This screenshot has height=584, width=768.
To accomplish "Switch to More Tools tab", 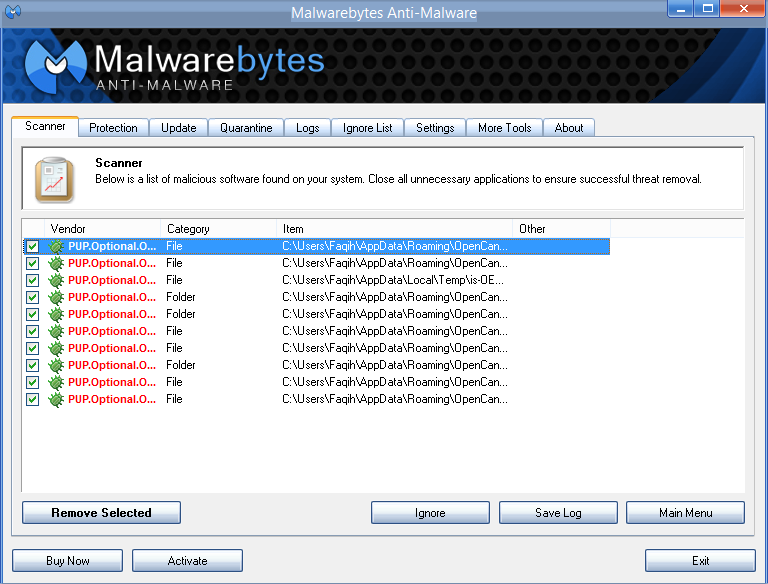I will 504,128.
